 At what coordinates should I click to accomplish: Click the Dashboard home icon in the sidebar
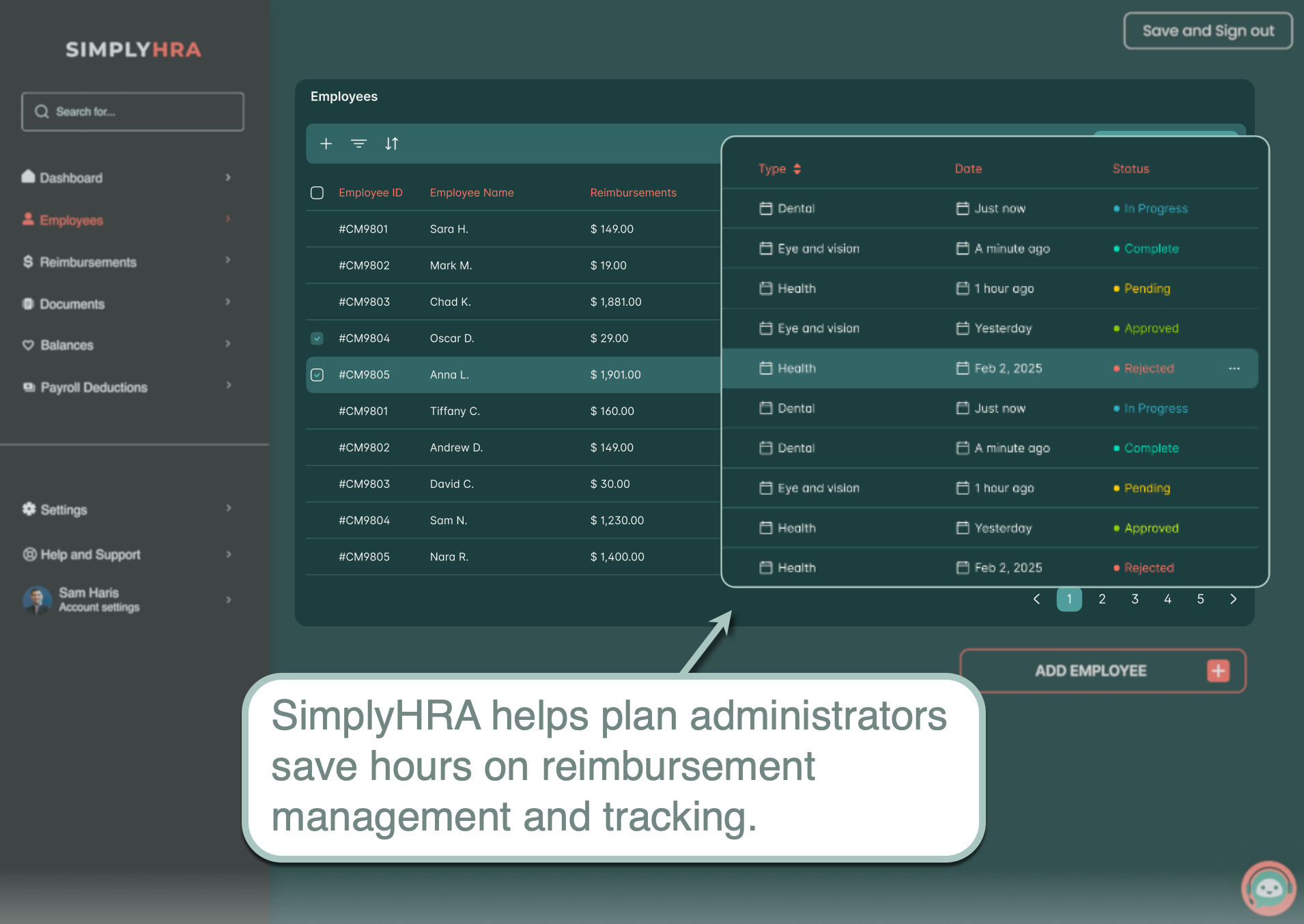tap(28, 177)
